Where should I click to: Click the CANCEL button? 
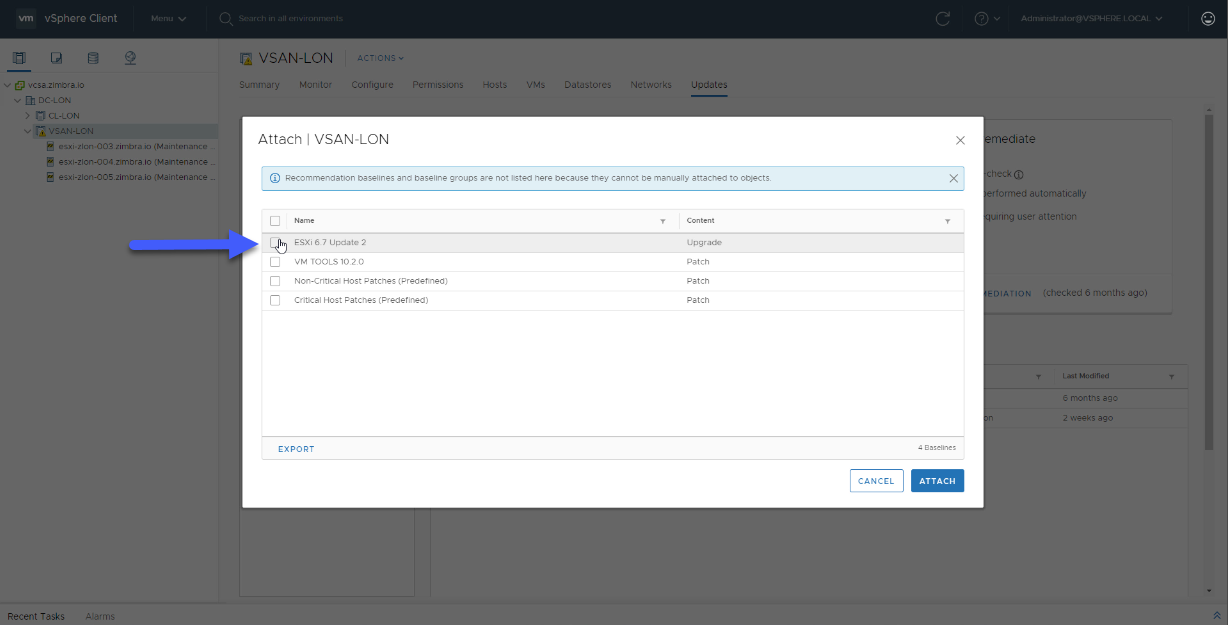[876, 481]
